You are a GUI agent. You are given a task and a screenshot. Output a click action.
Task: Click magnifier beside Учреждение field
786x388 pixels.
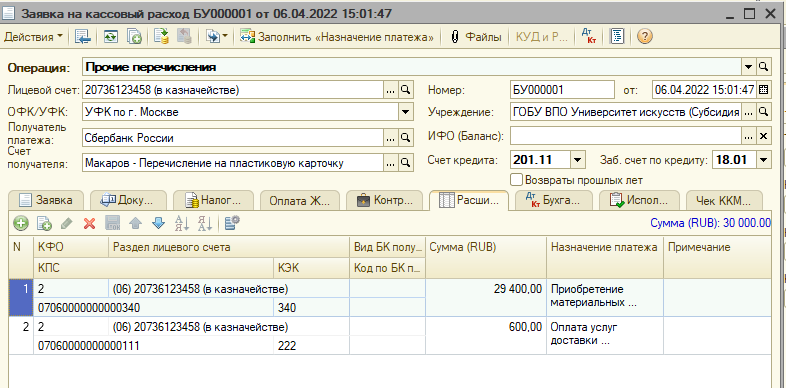point(763,112)
